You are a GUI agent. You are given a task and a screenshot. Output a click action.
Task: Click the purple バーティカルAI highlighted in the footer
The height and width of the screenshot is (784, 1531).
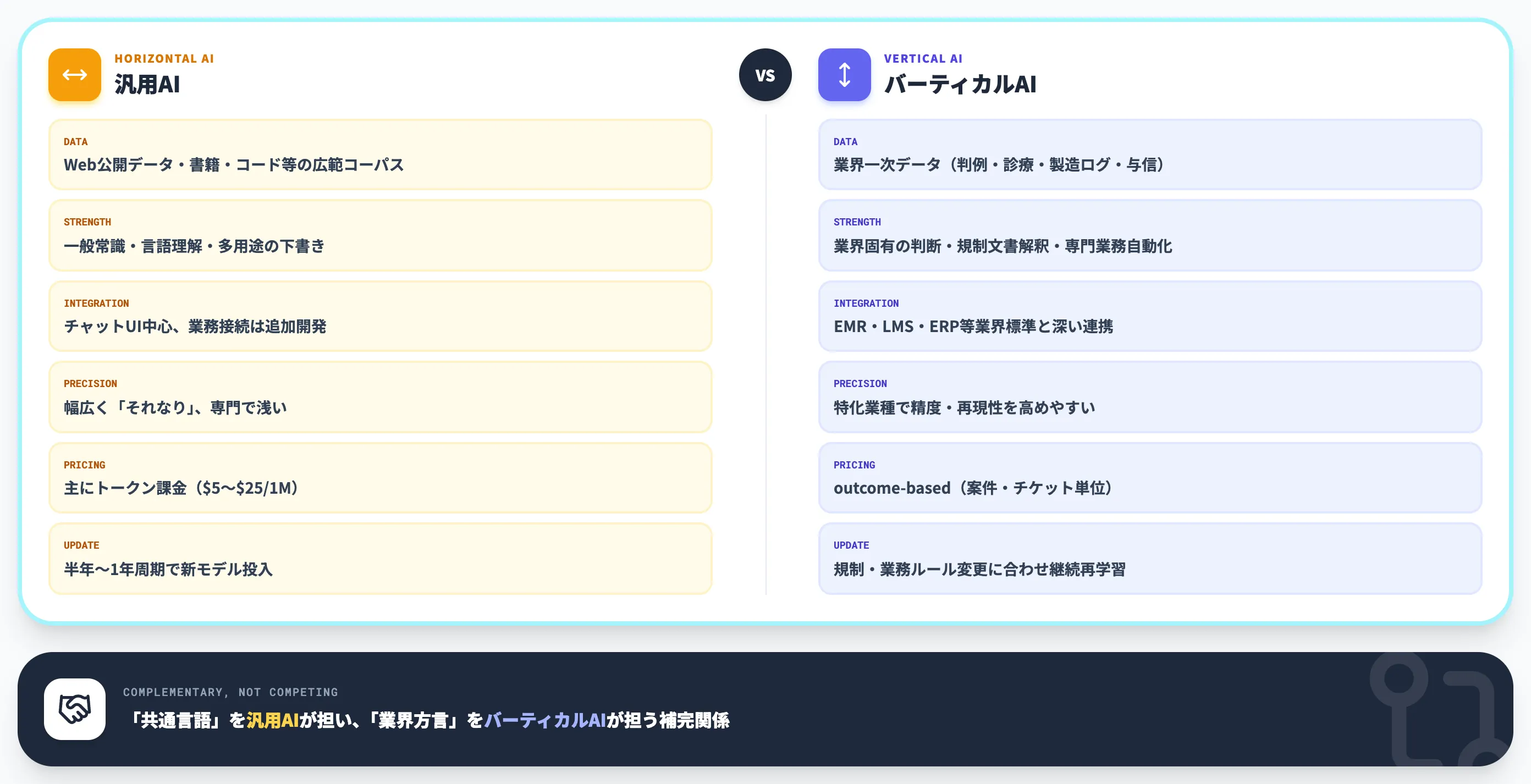click(545, 720)
